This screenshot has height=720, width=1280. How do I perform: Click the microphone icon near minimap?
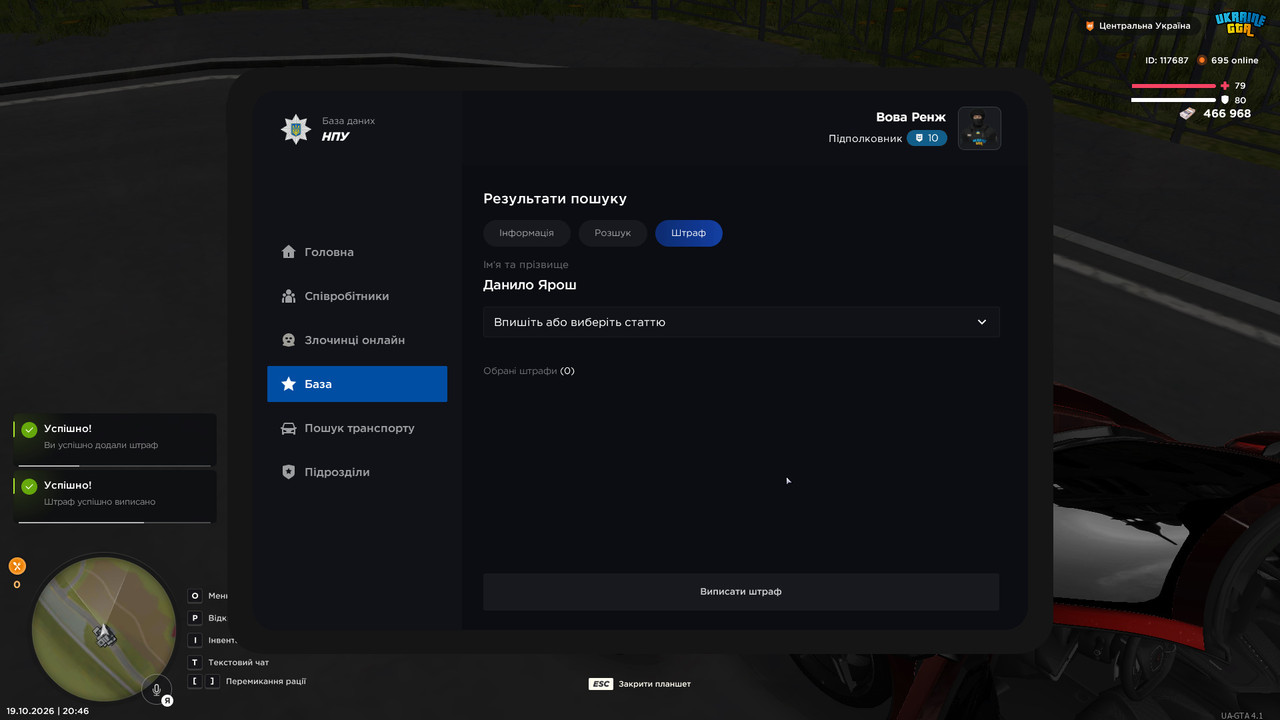pos(157,689)
